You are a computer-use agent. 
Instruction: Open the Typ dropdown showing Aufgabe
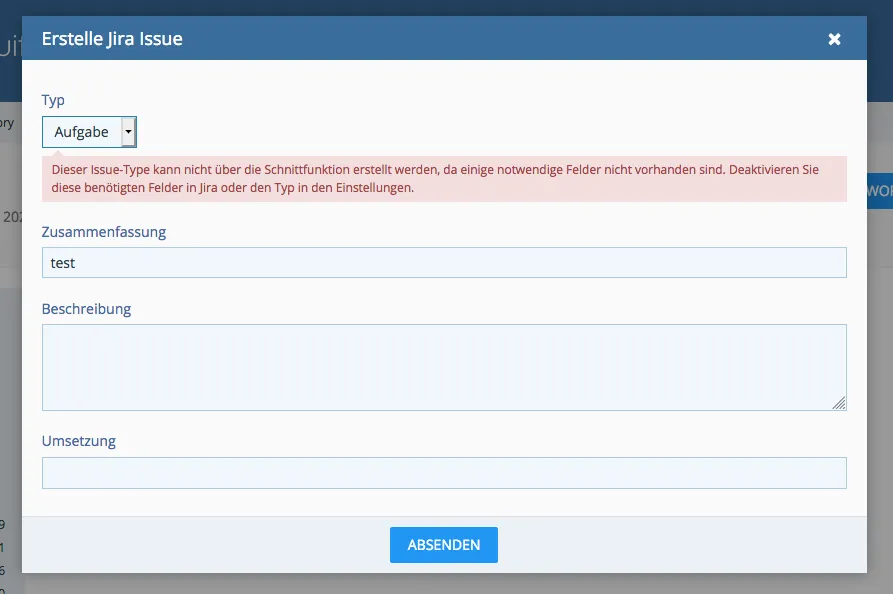pos(89,132)
